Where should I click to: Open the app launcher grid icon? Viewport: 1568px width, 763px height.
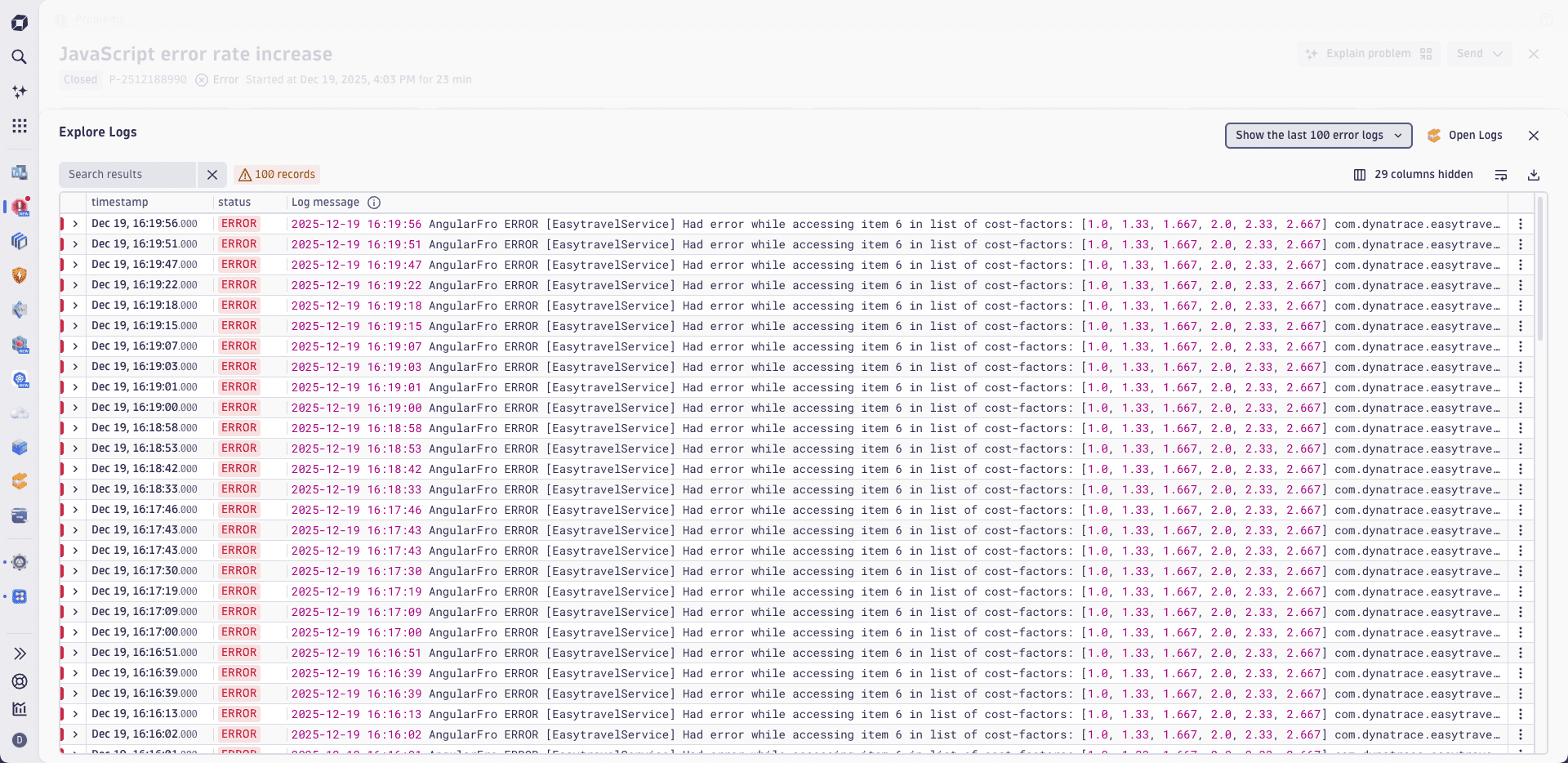click(x=20, y=126)
